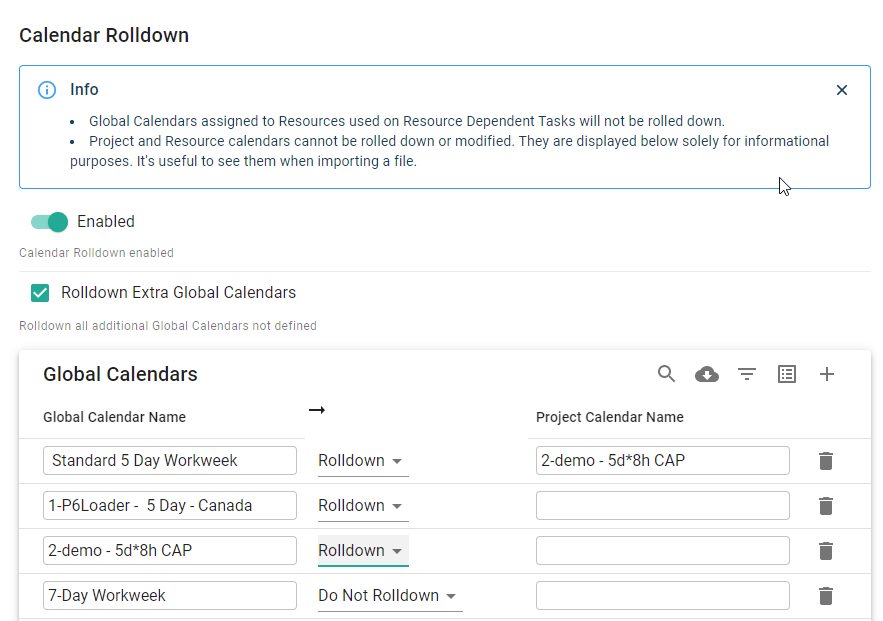Disable the Calendar Rolldown Enabled toggle
The image size is (883, 621).
click(x=49, y=222)
